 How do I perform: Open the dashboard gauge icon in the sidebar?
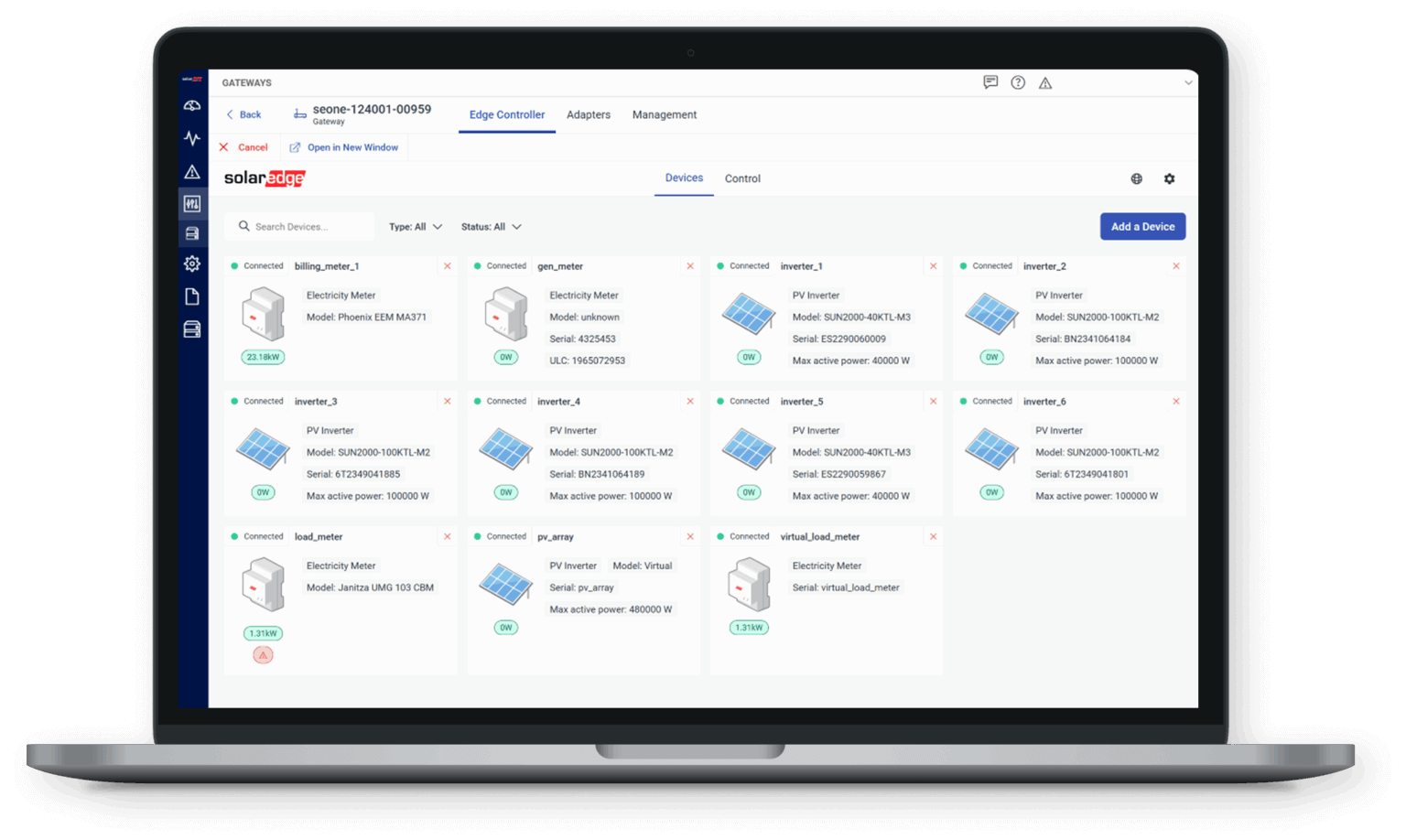pyautogui.click(x=192, y=105)
